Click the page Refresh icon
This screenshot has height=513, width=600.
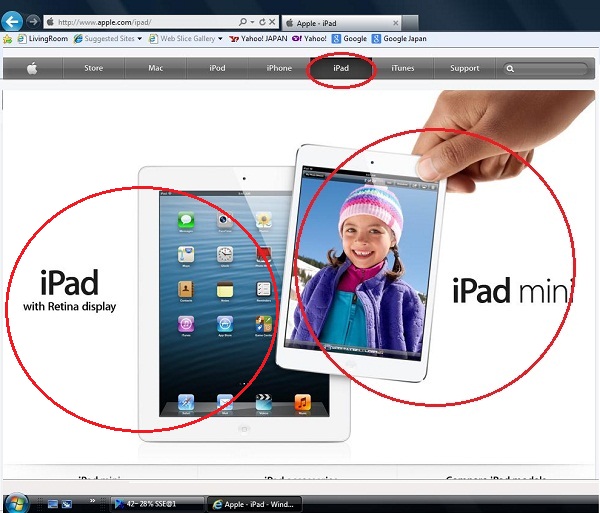click(262, 22)
